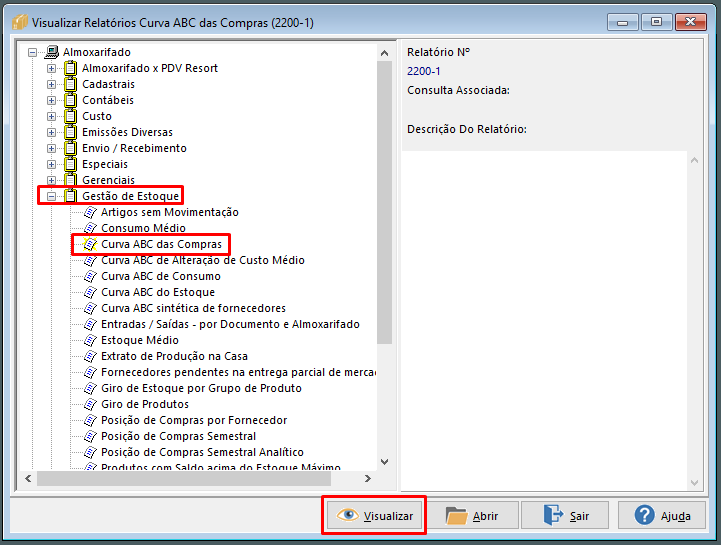
Task: Click the Emissões Diversas clipboard icon
Action: click(70, 132)
